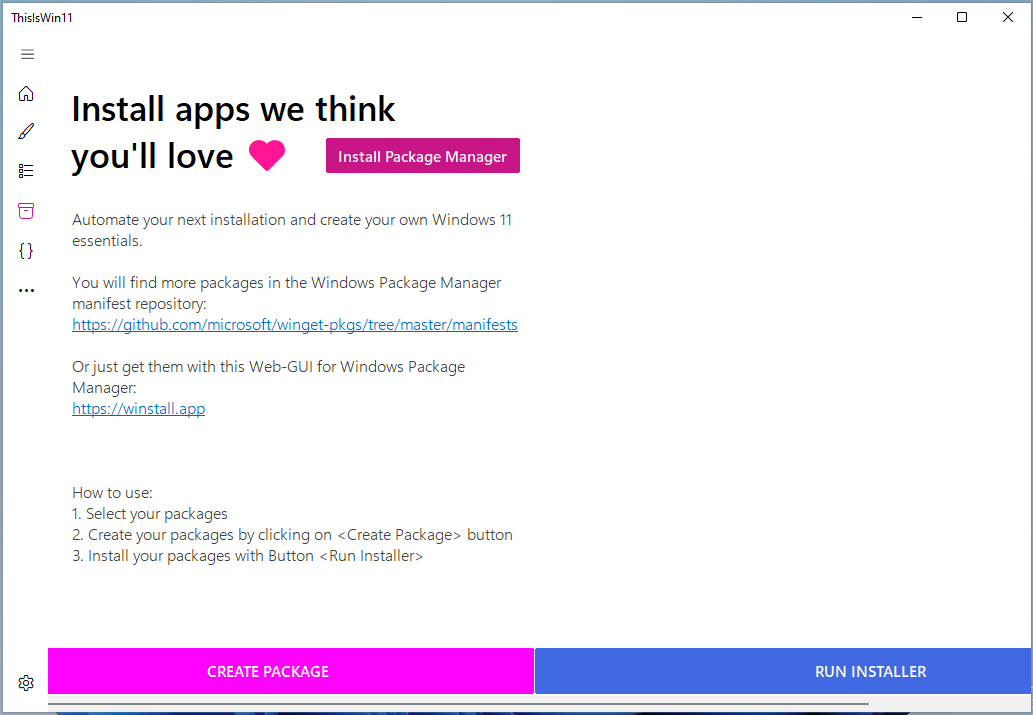
Task: Click the ThisIsWin11 window title
Action: coord(42,18)
